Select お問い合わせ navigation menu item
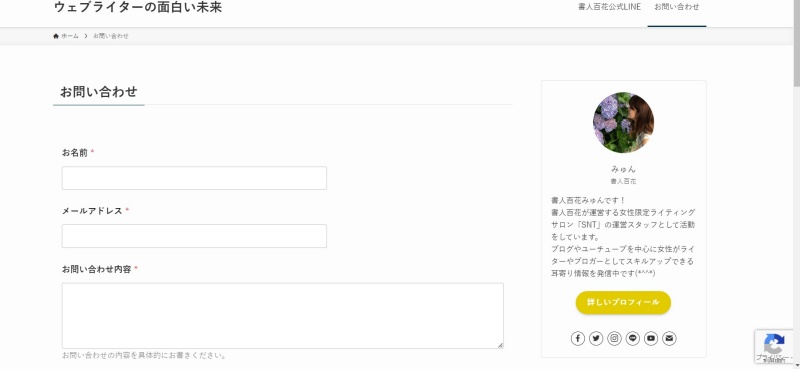 [677, 7]
